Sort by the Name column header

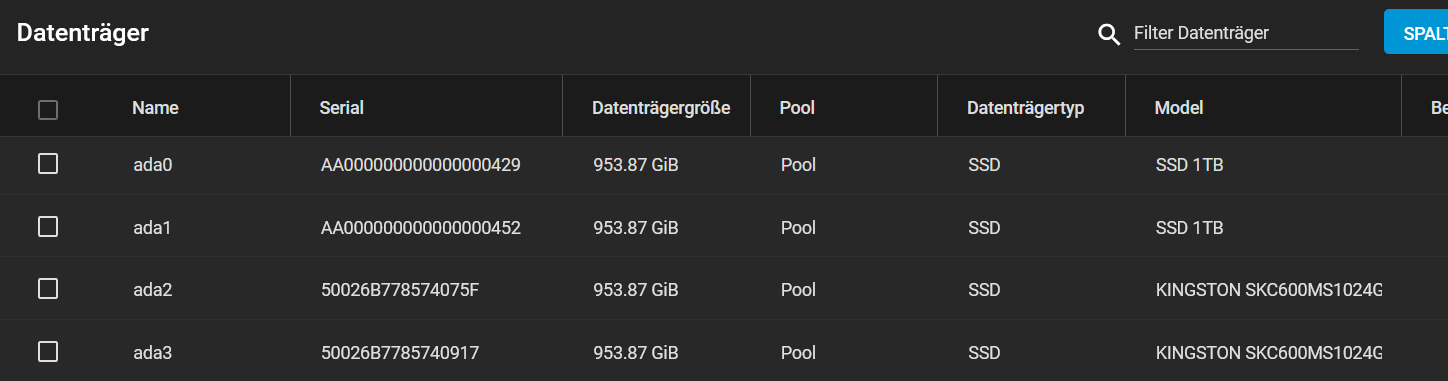tap(155, 108)
